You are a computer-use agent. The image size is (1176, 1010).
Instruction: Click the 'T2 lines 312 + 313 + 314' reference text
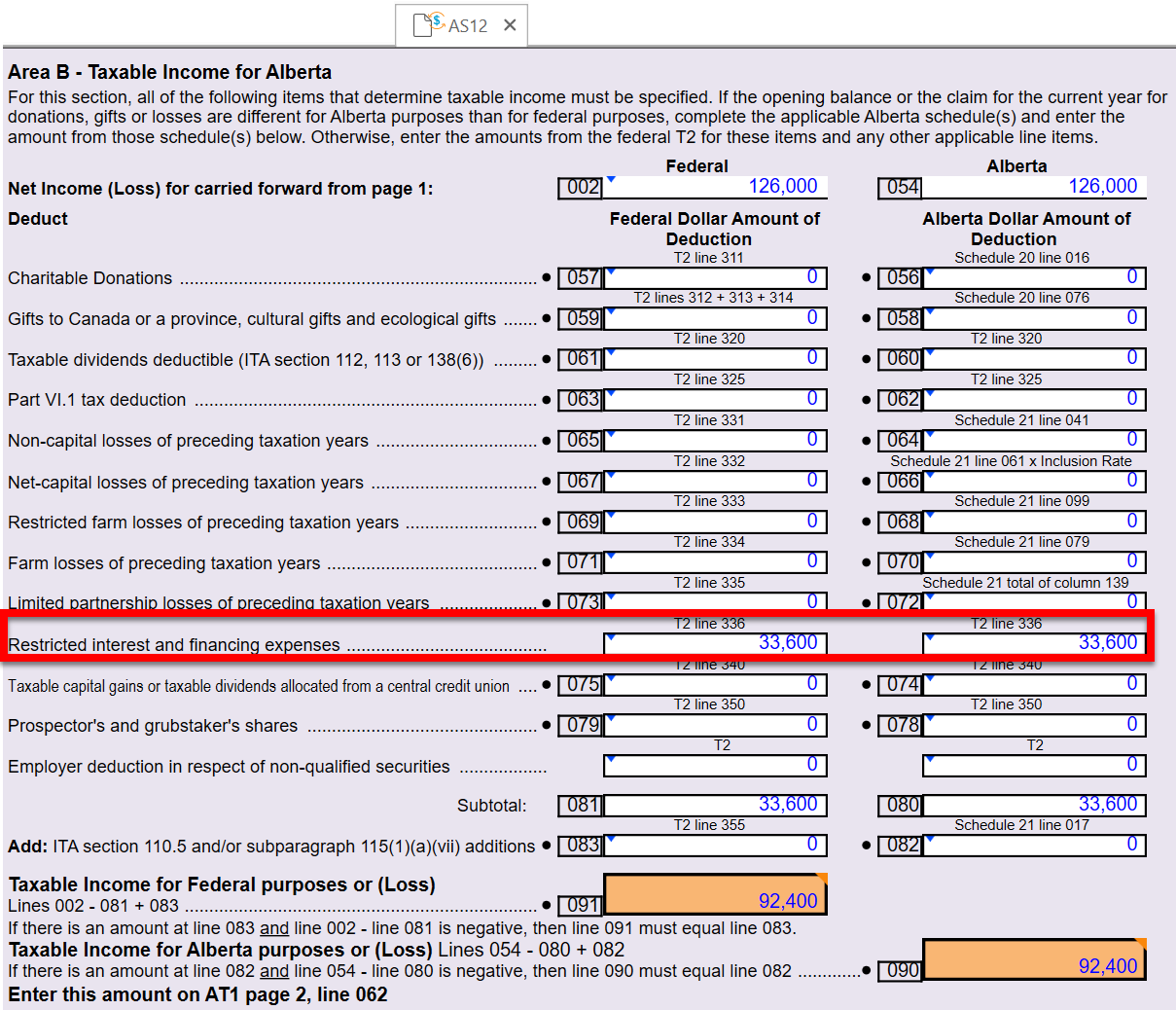pyautogui.click(x=713, y=298)
